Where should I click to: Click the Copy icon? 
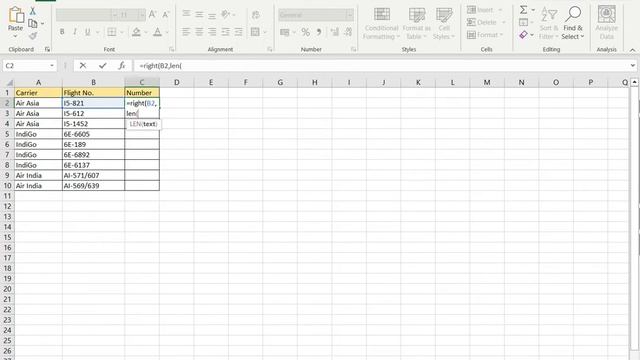pos(33,24)
